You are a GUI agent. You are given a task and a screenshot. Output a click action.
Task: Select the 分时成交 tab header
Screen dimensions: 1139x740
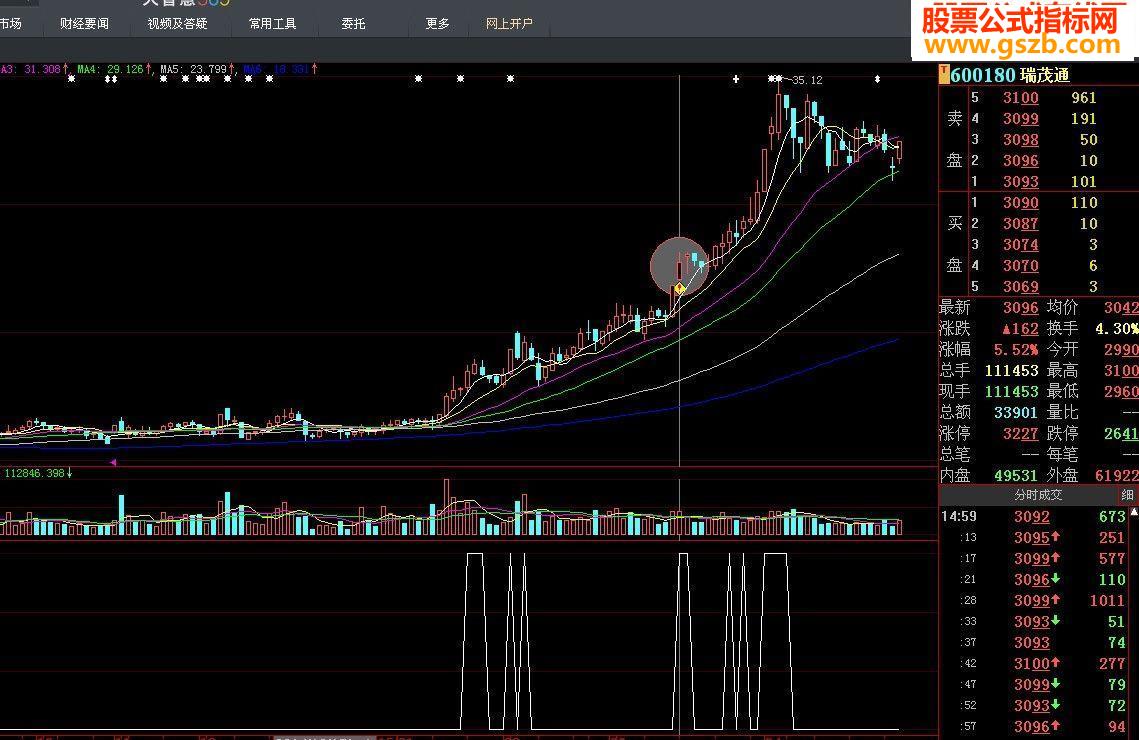point(1038,495)
